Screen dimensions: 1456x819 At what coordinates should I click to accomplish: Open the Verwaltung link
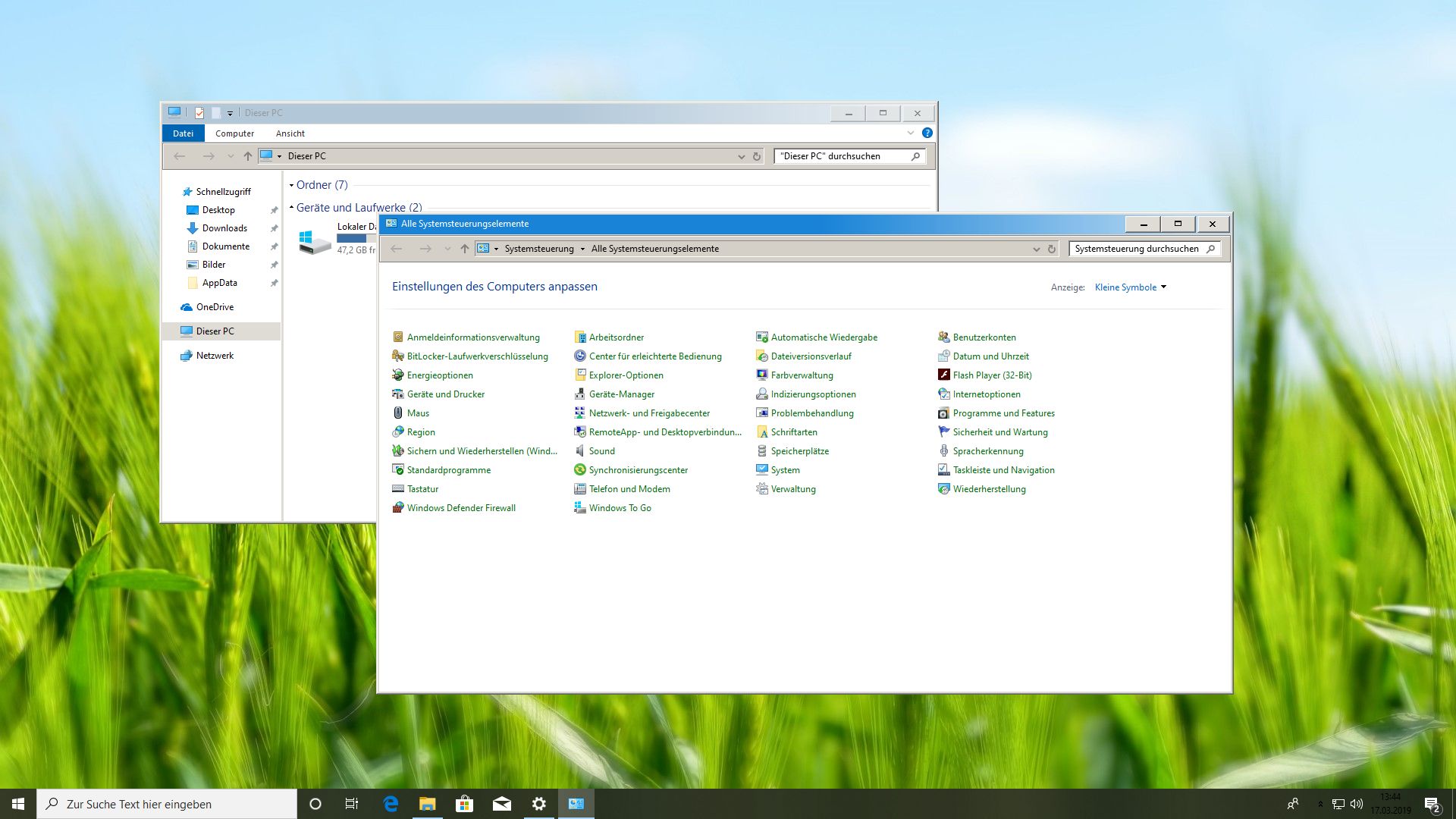[793, 489]
